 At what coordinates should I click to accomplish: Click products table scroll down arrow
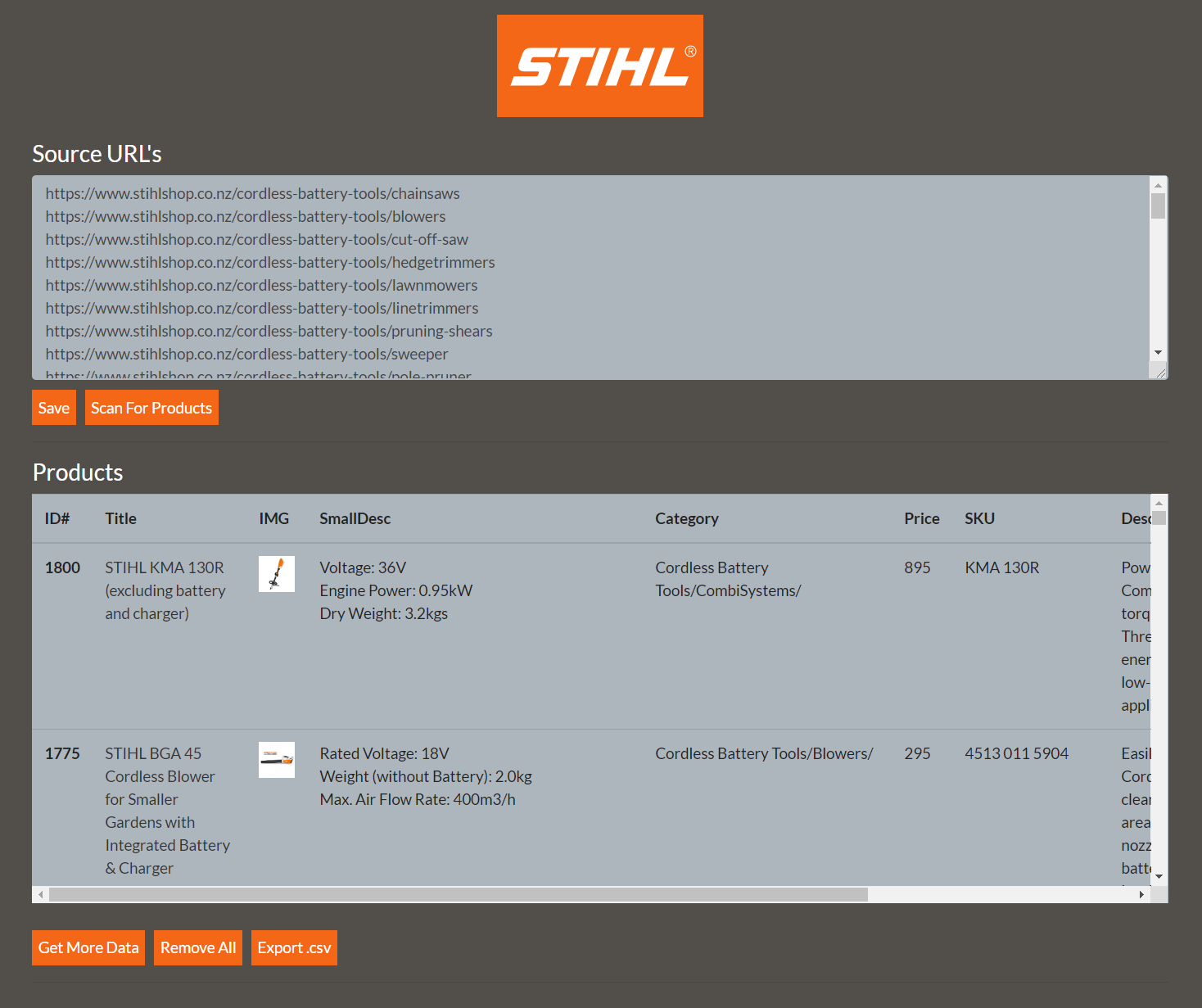(x=1159, y=877)
